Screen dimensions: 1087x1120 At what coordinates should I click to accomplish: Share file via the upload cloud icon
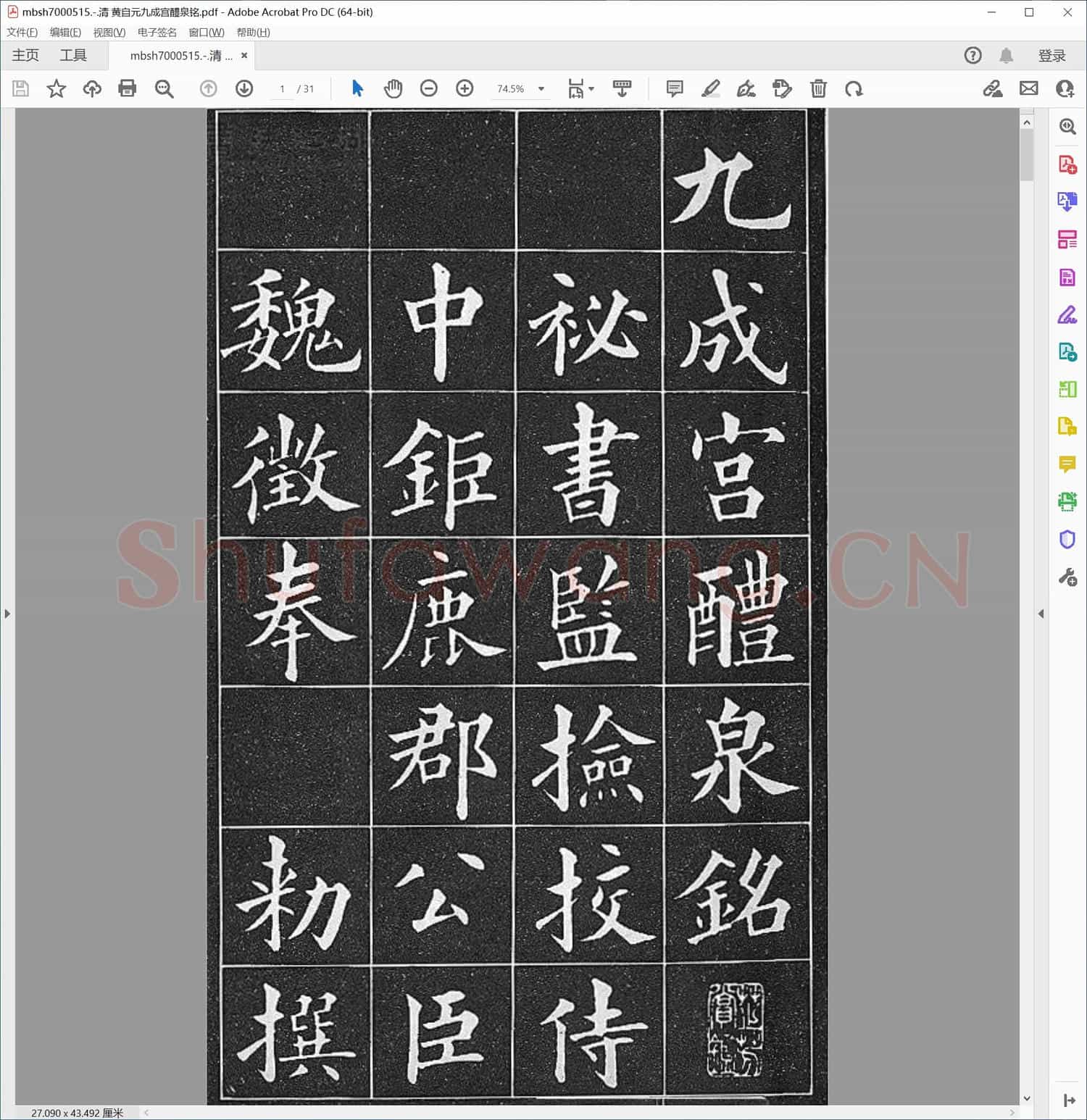coord(92,88)
